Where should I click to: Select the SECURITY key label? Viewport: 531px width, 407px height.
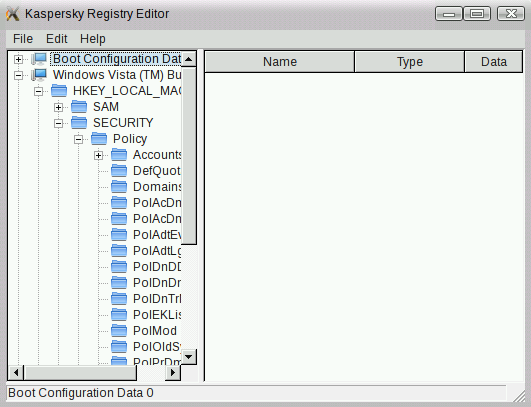123,123
